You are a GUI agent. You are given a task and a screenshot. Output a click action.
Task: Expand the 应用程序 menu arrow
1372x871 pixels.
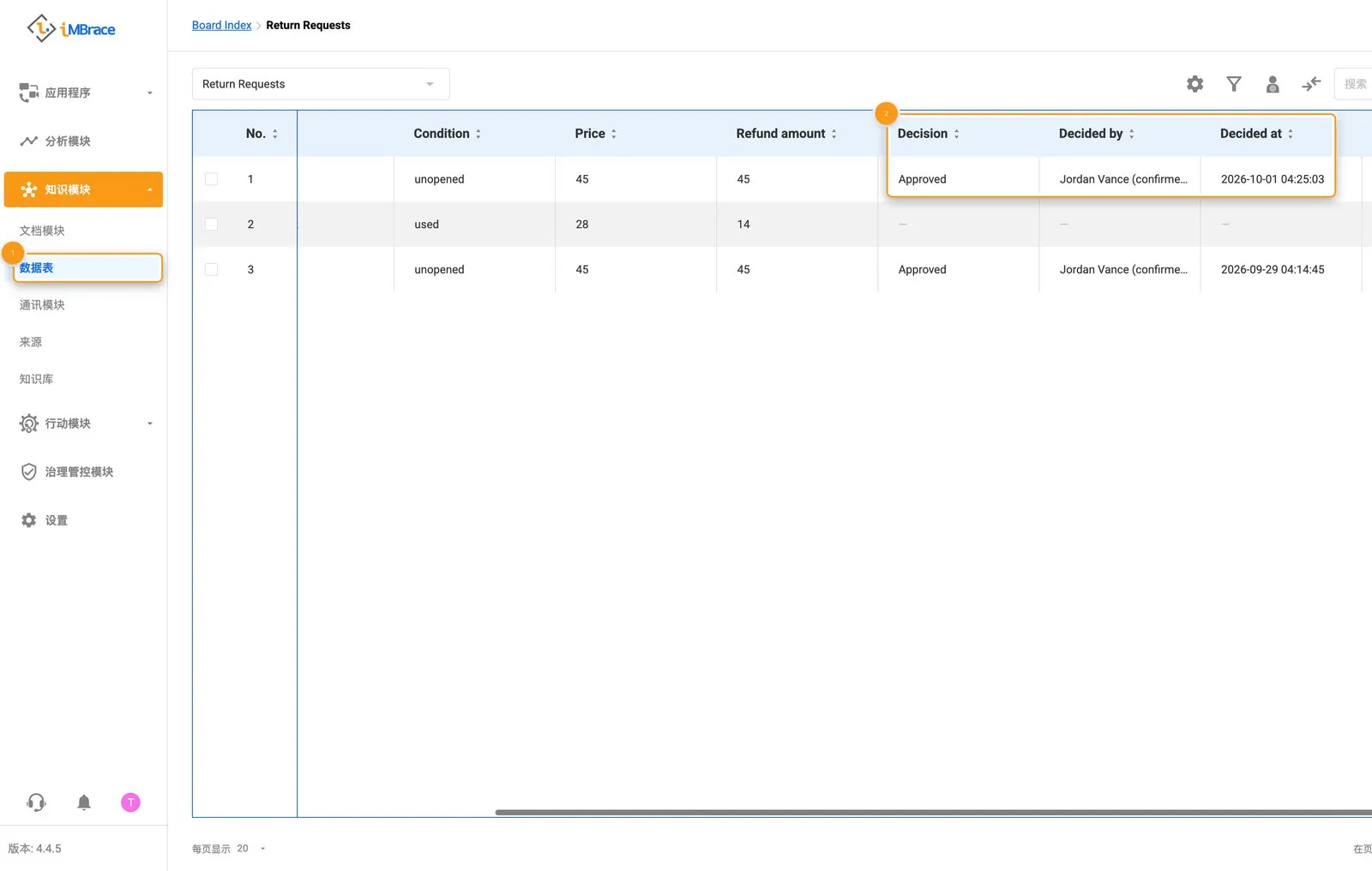pos(150,93)
